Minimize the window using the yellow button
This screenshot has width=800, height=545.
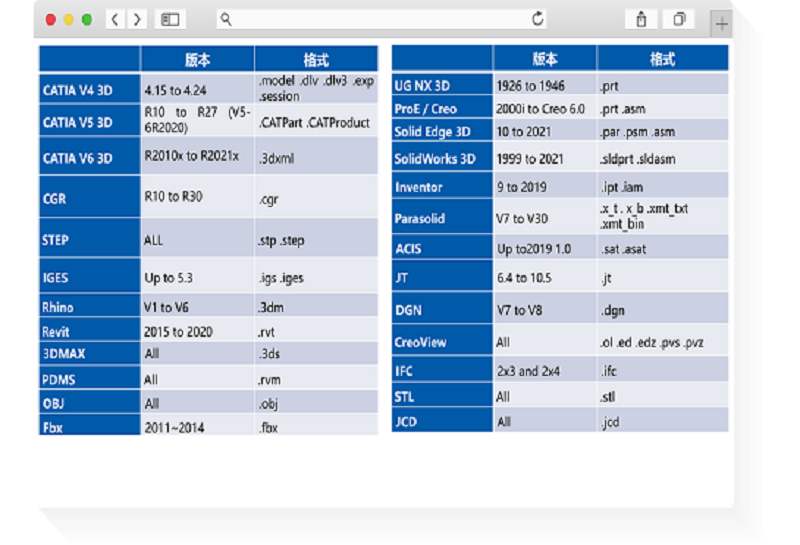pos(69,19)
